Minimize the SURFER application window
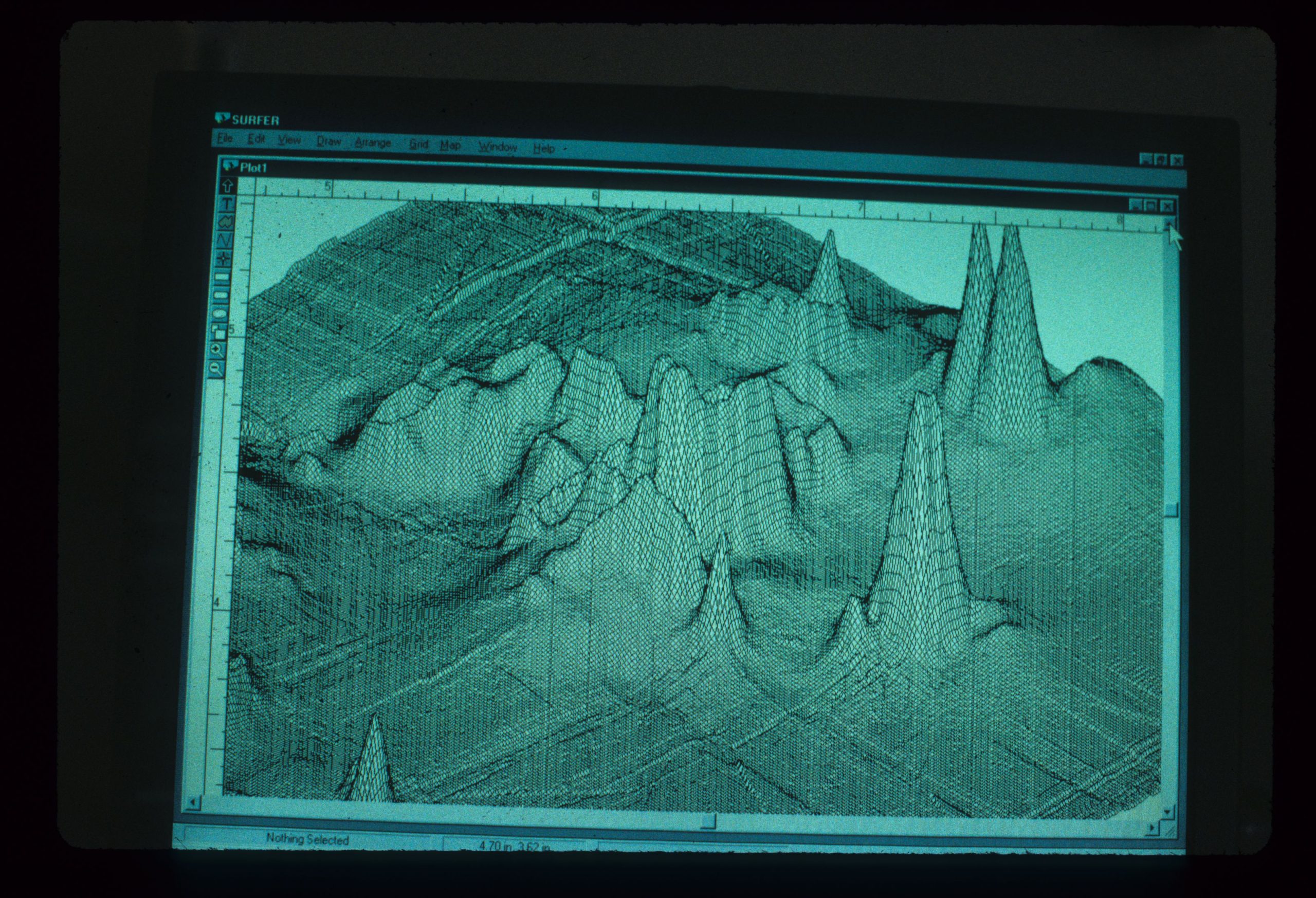This screenshot has height=898, width=1316. (1146, 160)
